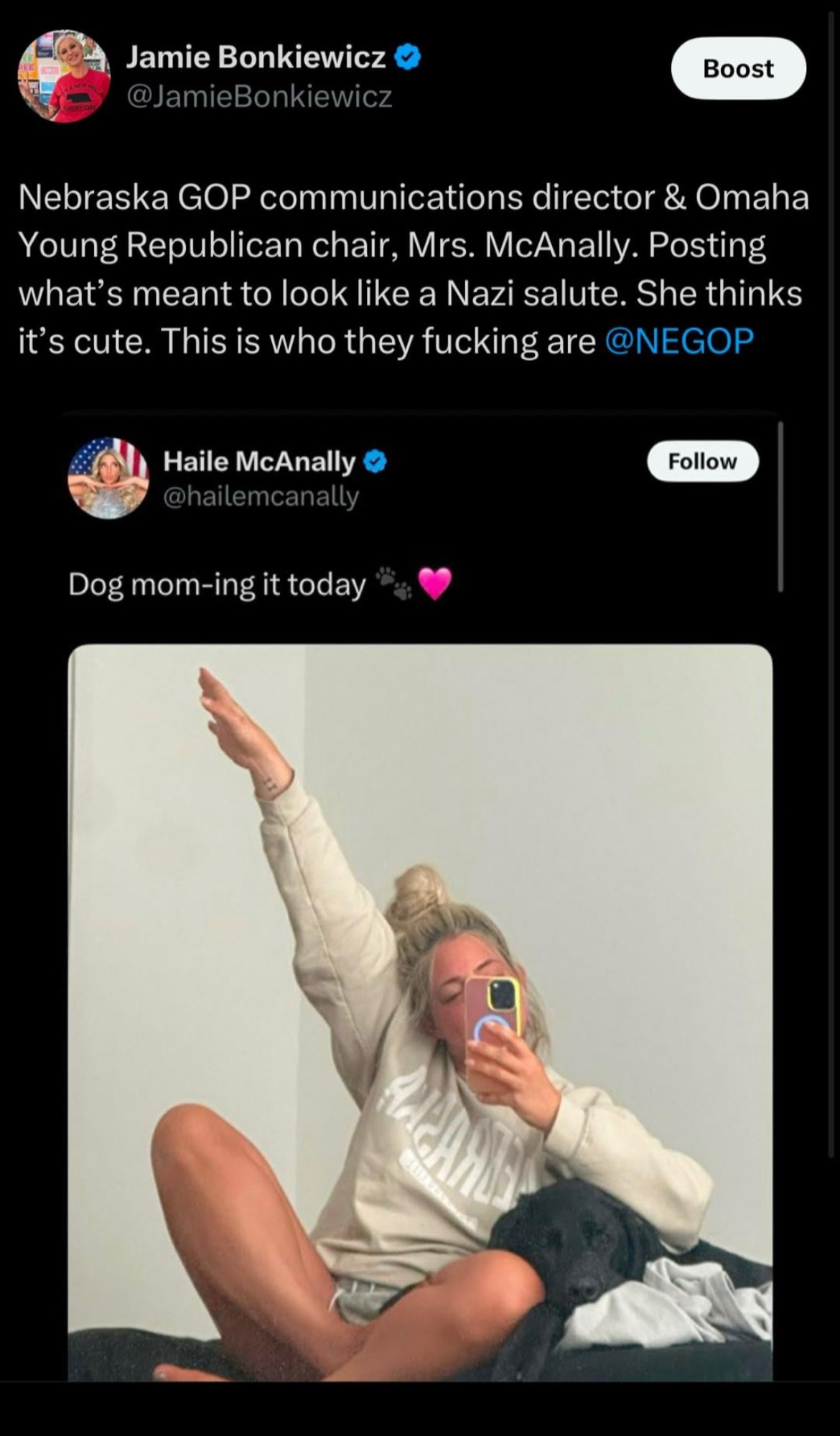Click the verified badge next to Haile McAnally
840x1436 pixels.
point(375,462)
